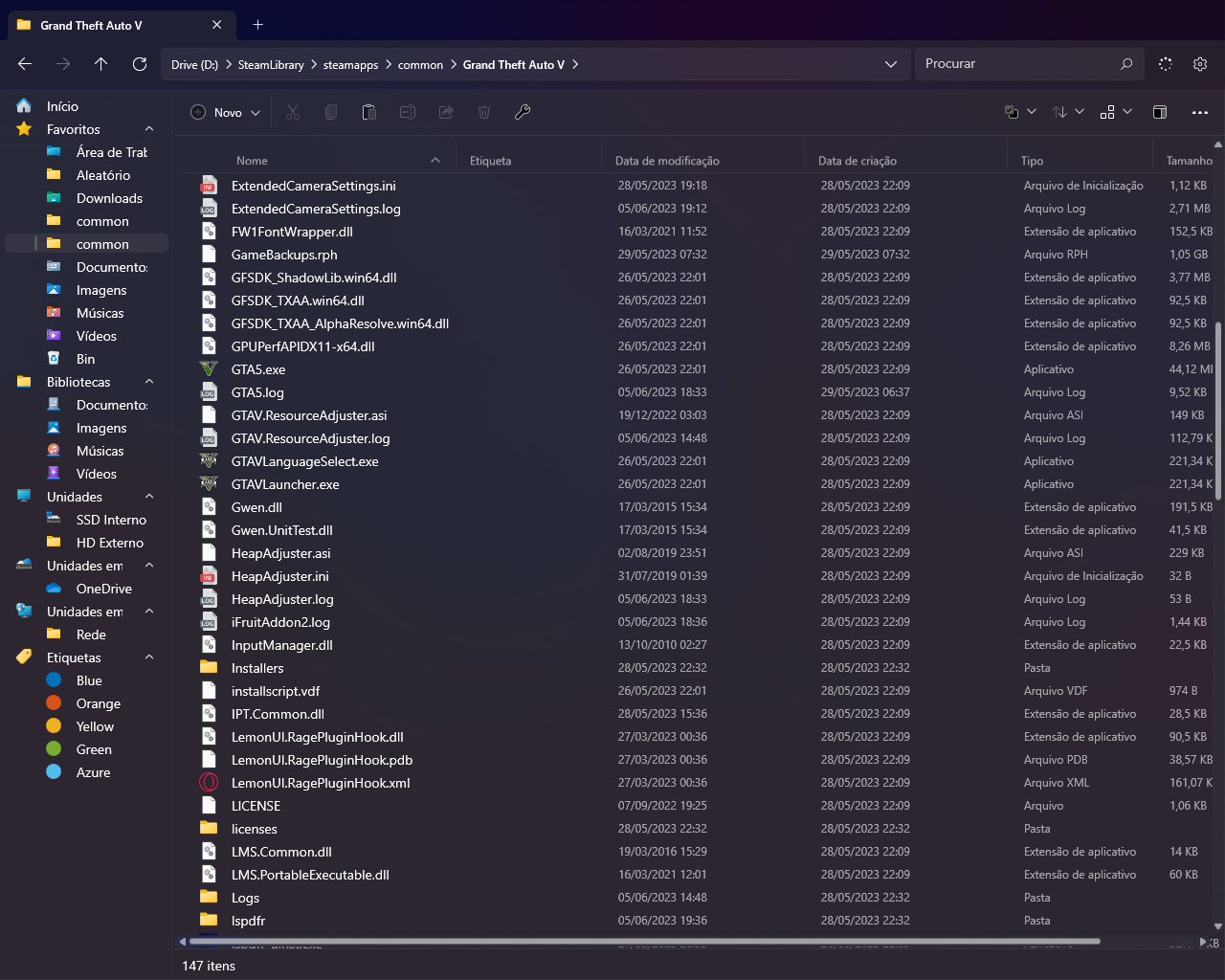This screenshot has width=1225, height=980.
Task: Click the LemonUI.RagePluginHook.xml file icon
Action: (209, 783)
